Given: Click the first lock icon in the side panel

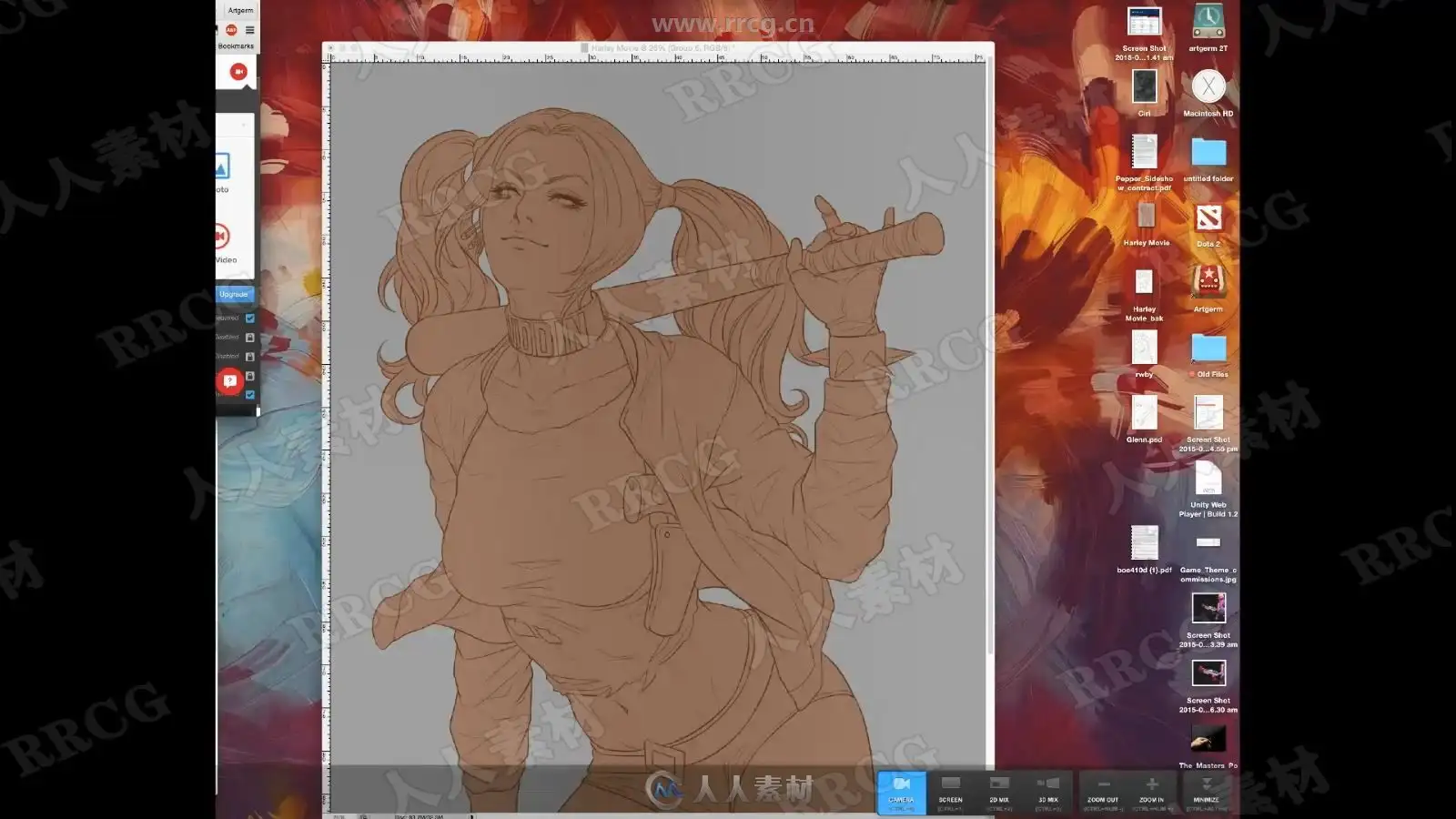Looking at the screenshot, I should pyautogui.click(x=250, y=338).
